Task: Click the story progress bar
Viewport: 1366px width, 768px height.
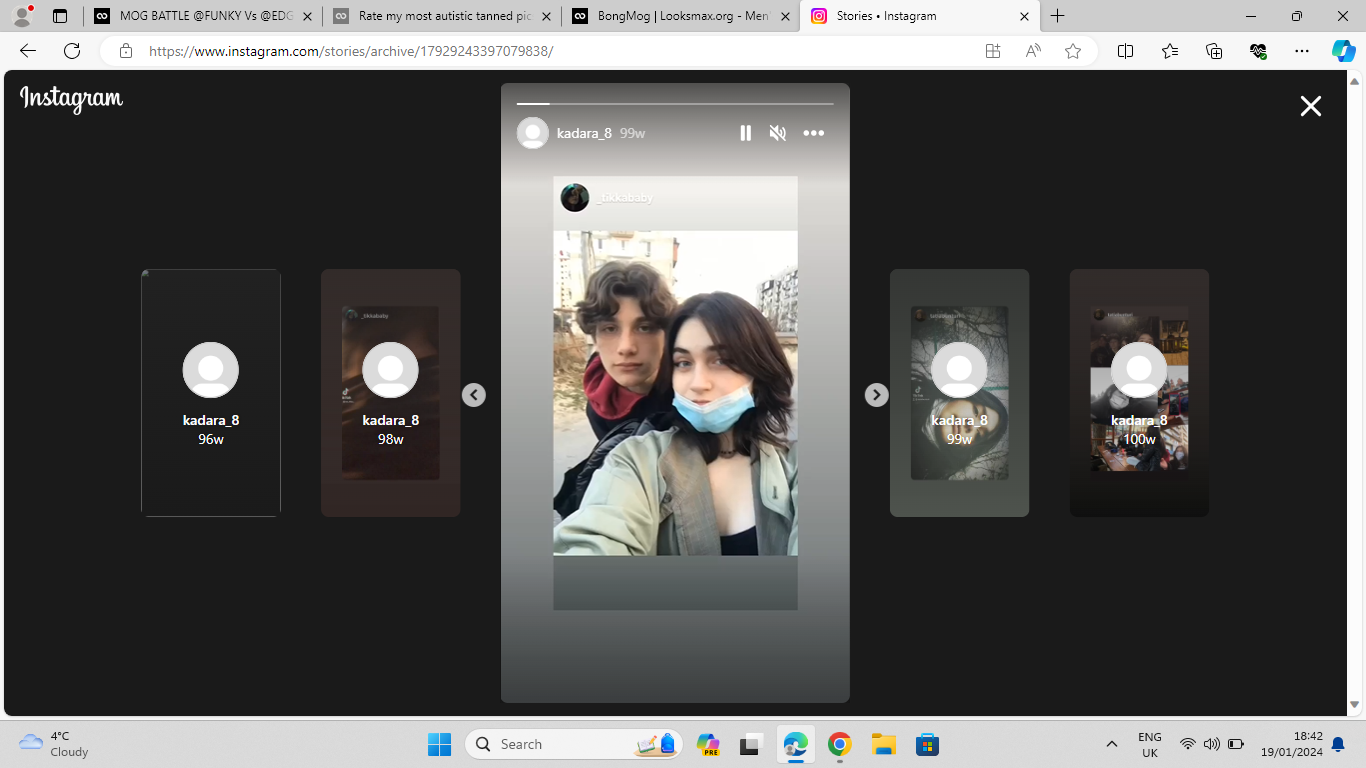Action: (x=675, y=103)
